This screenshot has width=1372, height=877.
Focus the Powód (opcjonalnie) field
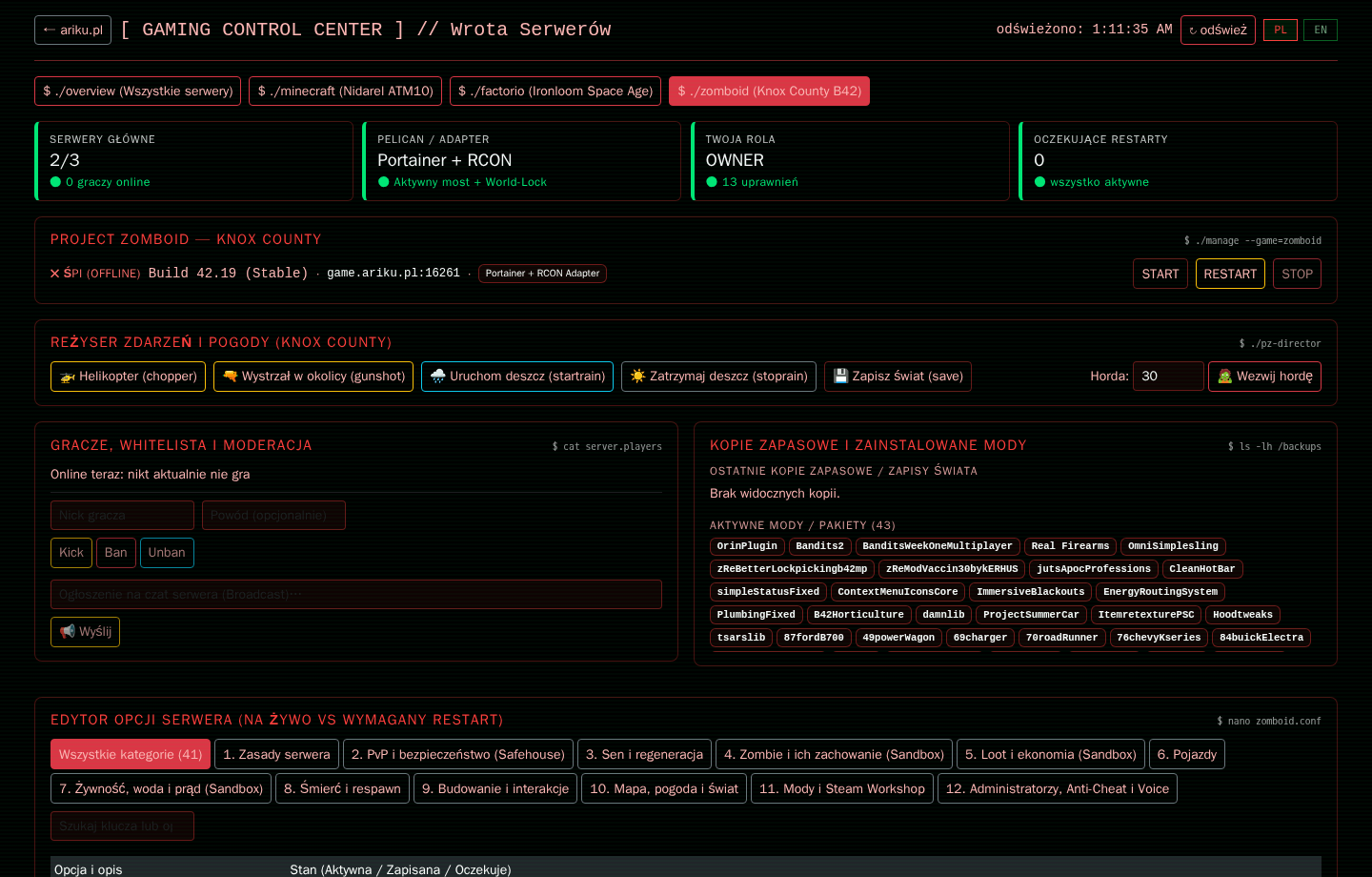(x=273, y=516)
